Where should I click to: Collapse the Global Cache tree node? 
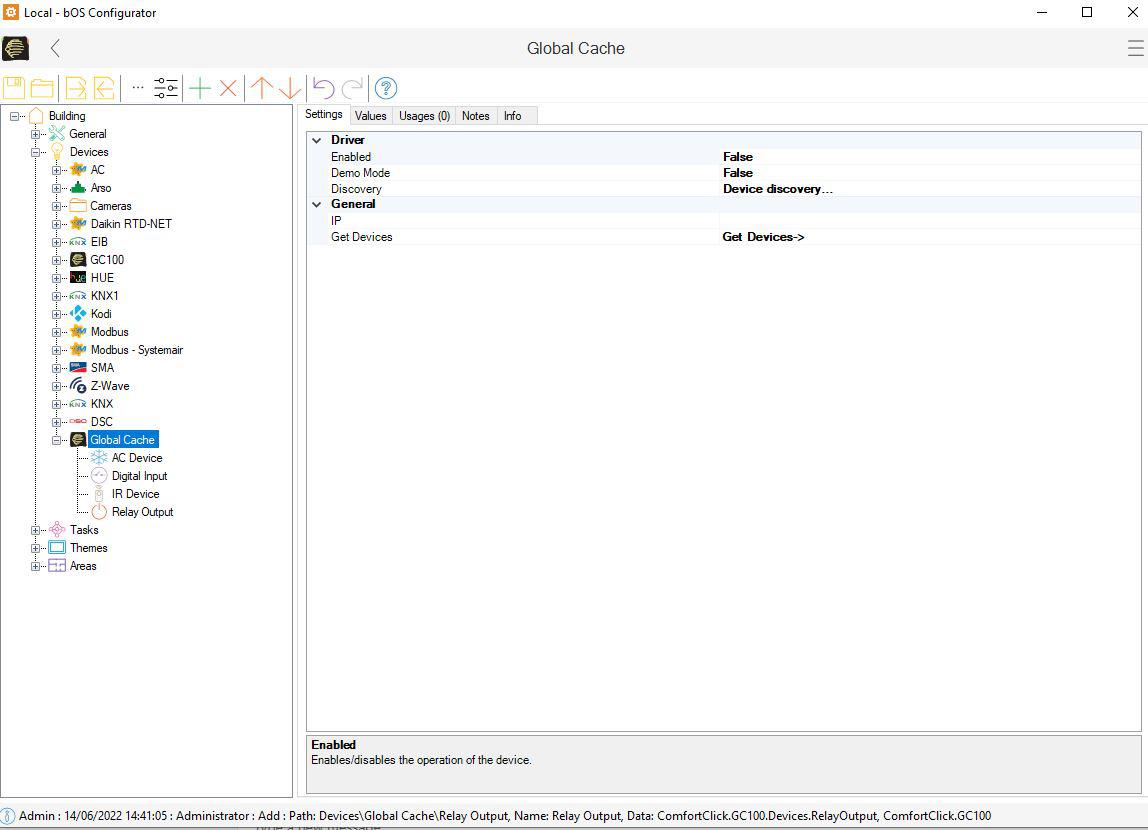[x=56, y=440]
